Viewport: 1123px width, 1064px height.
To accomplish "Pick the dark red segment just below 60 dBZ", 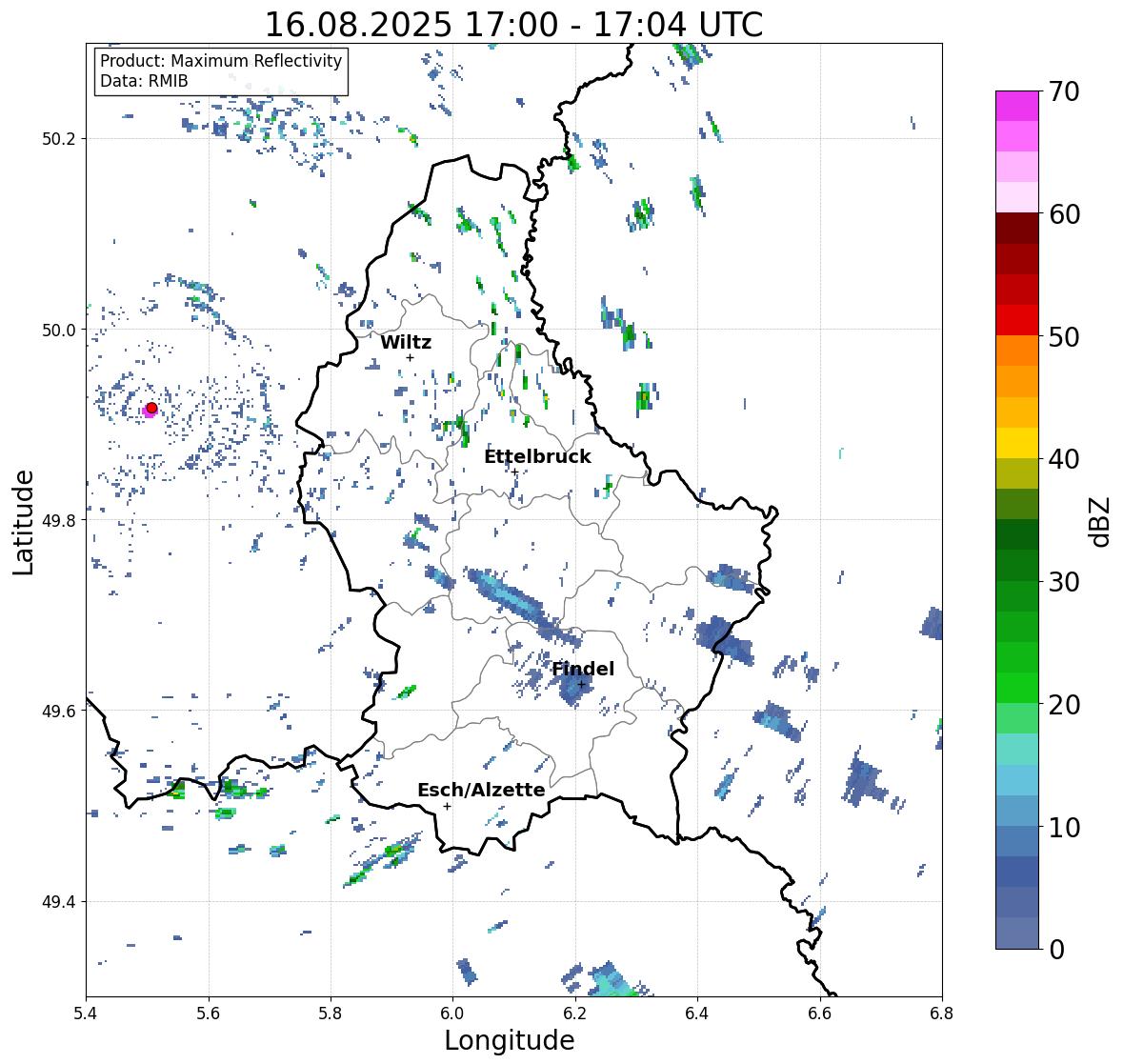I will click(1017, 229).
